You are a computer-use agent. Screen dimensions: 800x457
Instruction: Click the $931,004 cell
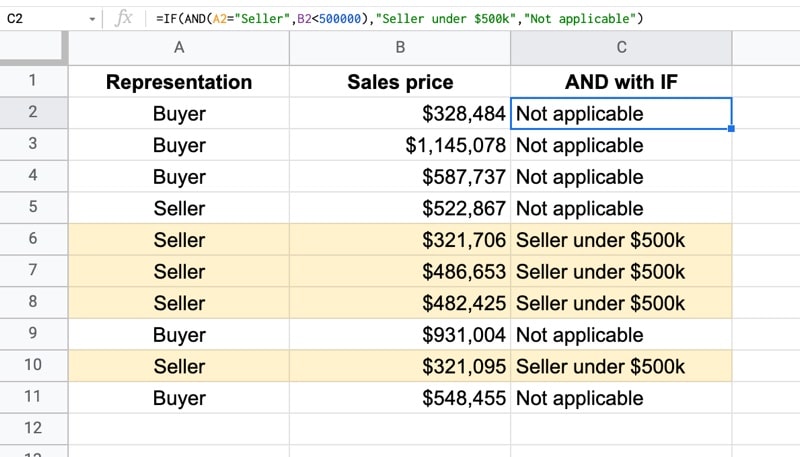(x=400, y=335)
